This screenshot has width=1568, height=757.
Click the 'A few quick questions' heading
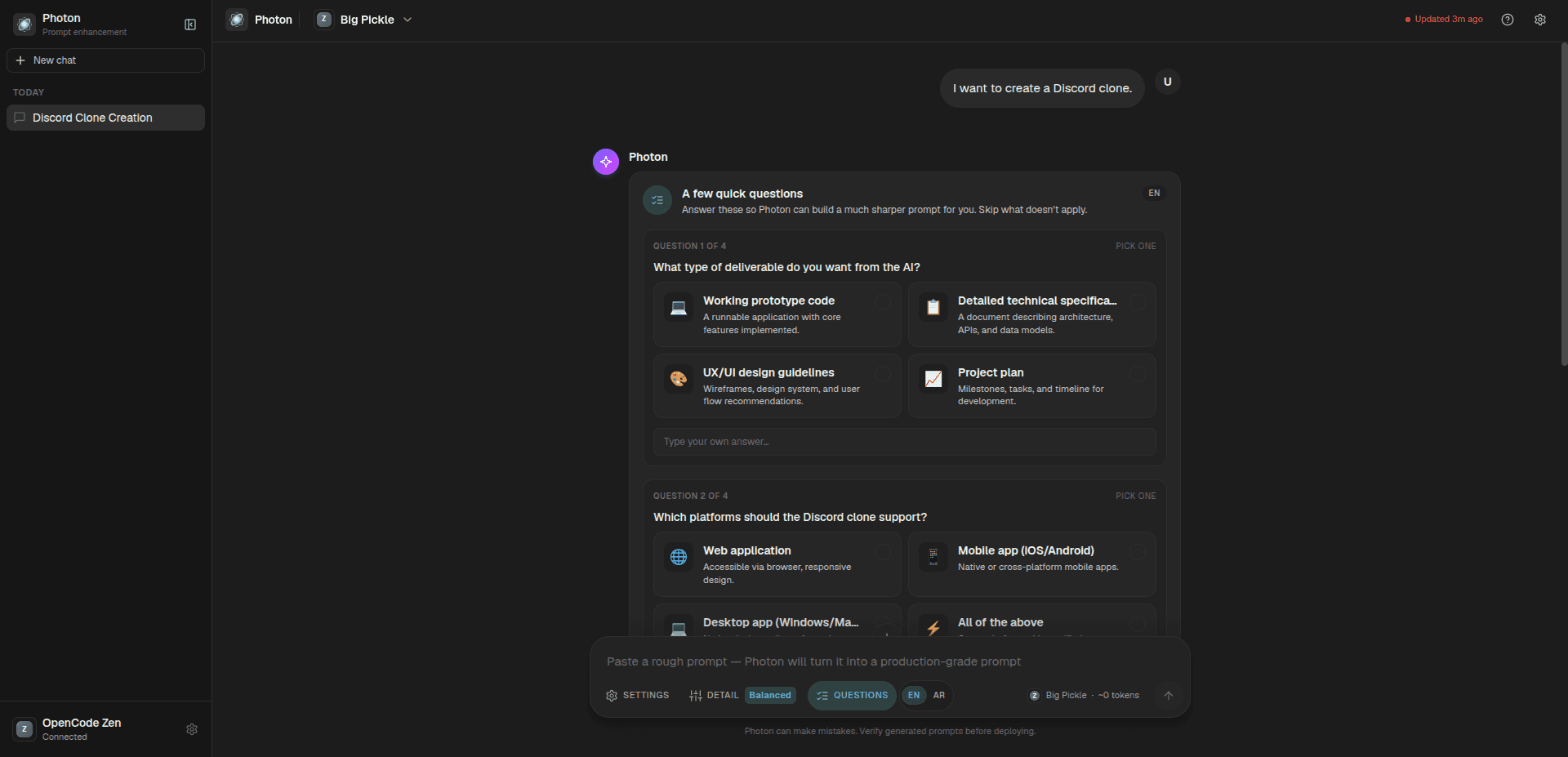pos(742,194)
